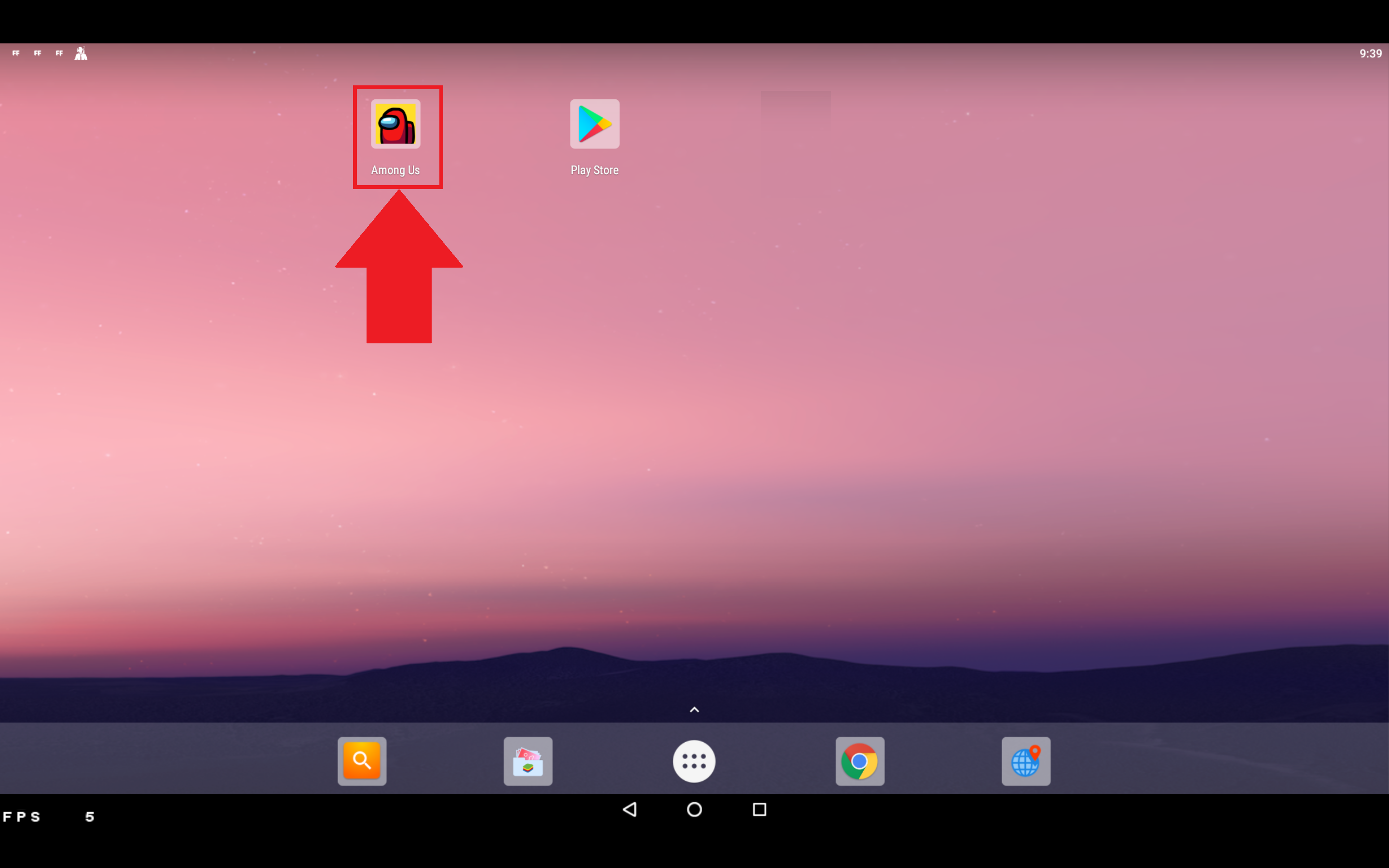Expand notification panel from status bar
Image resolution: width=1389 pixels, height=868 pixels.
[x=694, y=53]
